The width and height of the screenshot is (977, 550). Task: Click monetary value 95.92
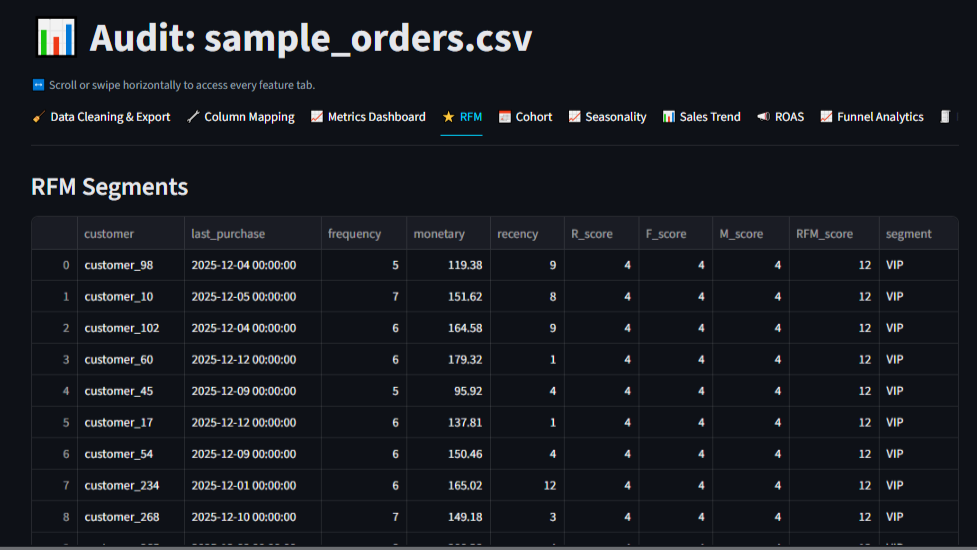[449, 391]
